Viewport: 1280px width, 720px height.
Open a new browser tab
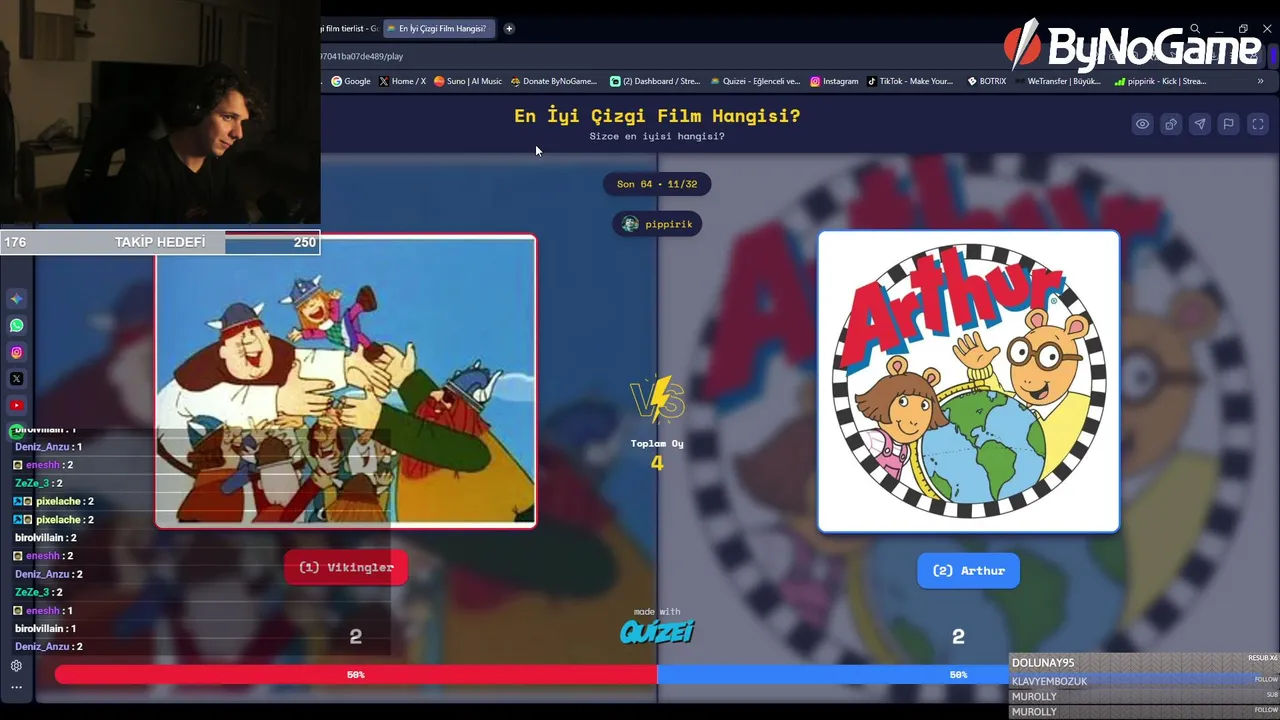pos(509,28)
